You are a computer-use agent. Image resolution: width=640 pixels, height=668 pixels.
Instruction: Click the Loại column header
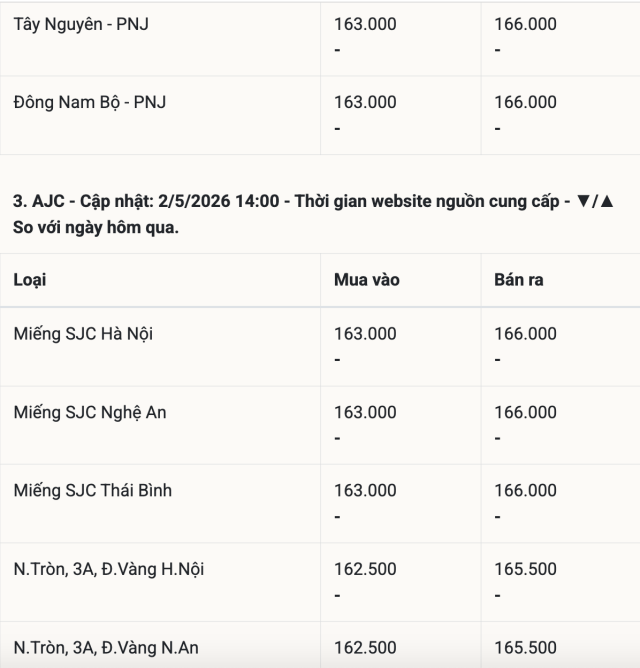(29, 280)
